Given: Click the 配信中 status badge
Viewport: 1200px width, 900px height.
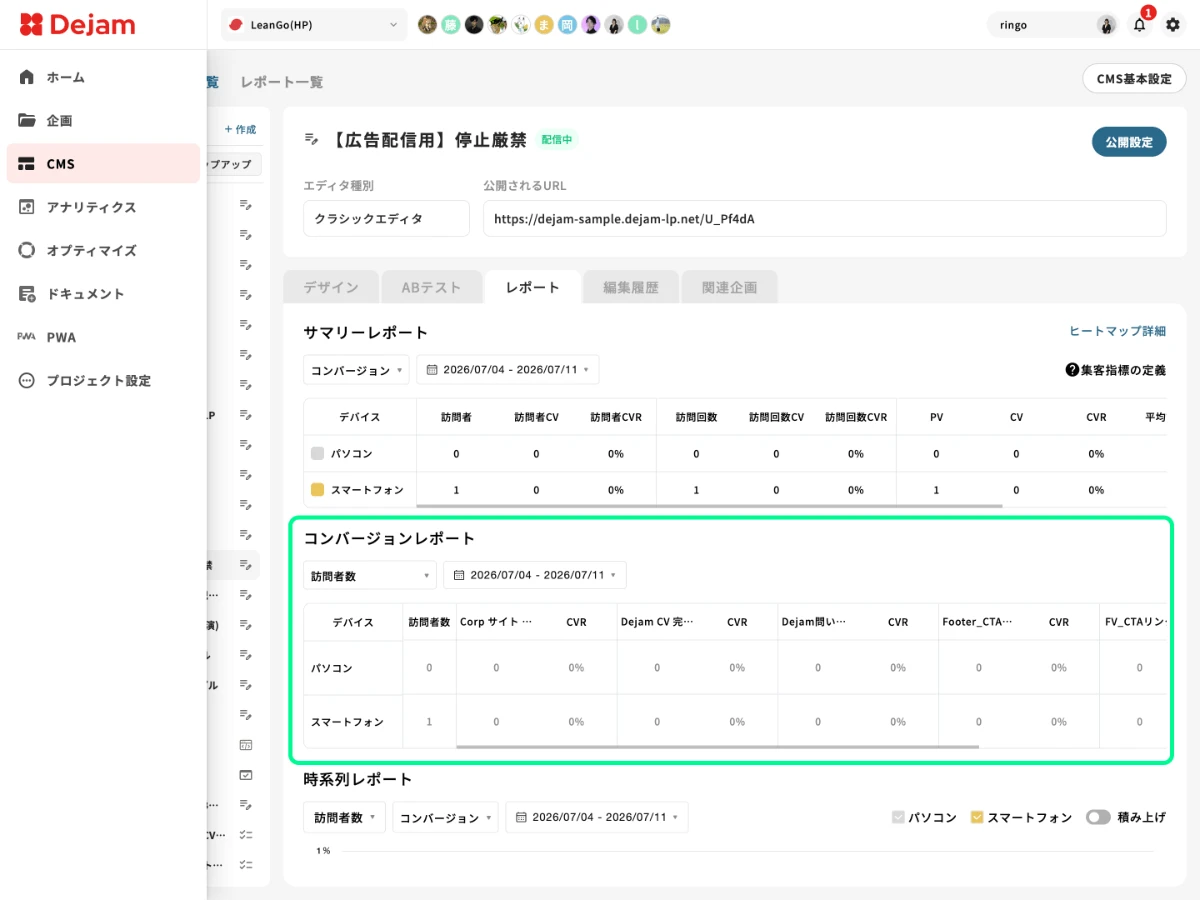Looking at the screenshot, I should [x=557, y=140].
